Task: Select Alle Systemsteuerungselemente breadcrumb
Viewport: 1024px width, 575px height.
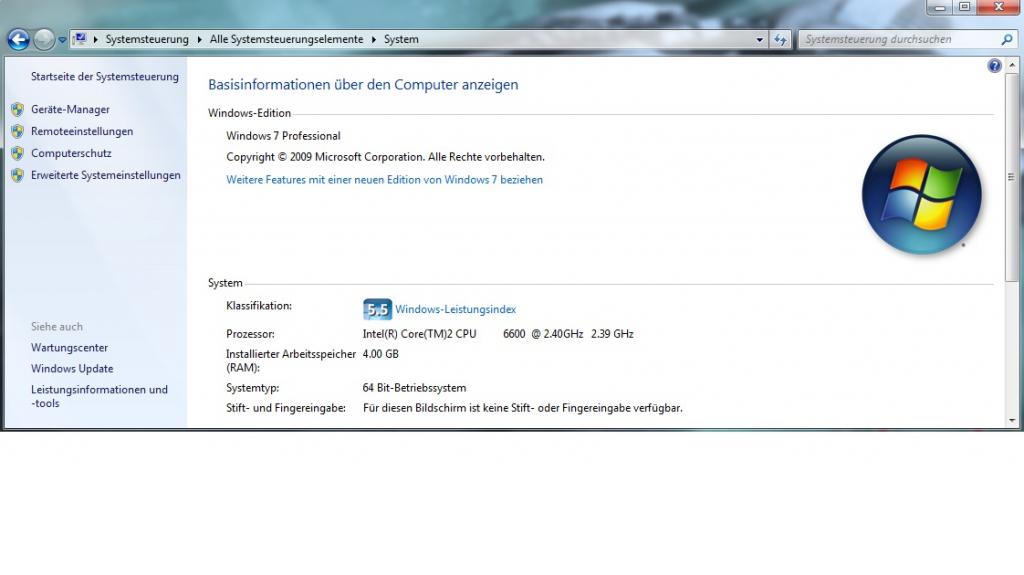Action: pos(287,40)
